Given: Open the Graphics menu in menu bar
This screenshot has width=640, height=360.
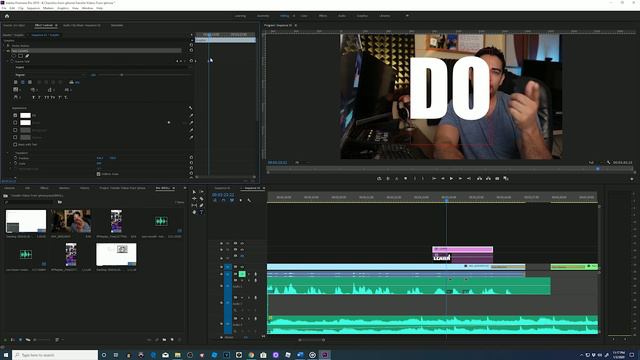Looking at the screenshot, I should click(x=63, y=8).
